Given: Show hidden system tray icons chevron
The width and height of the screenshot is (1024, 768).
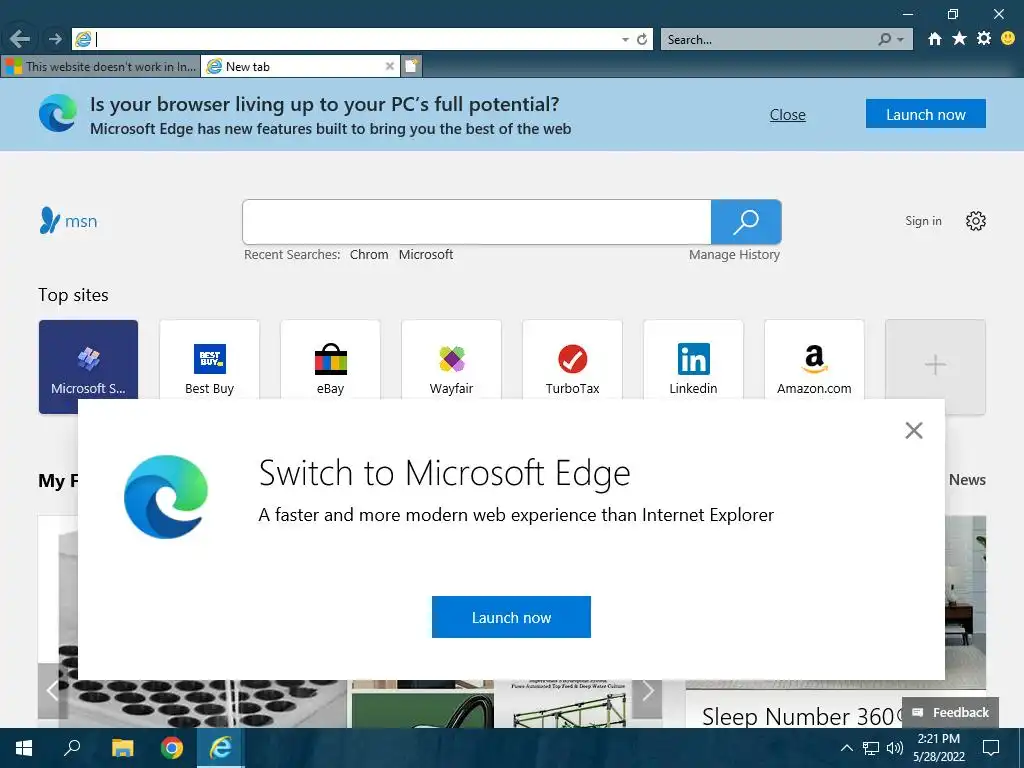Looking at the screenshot, I should (846, 748).
